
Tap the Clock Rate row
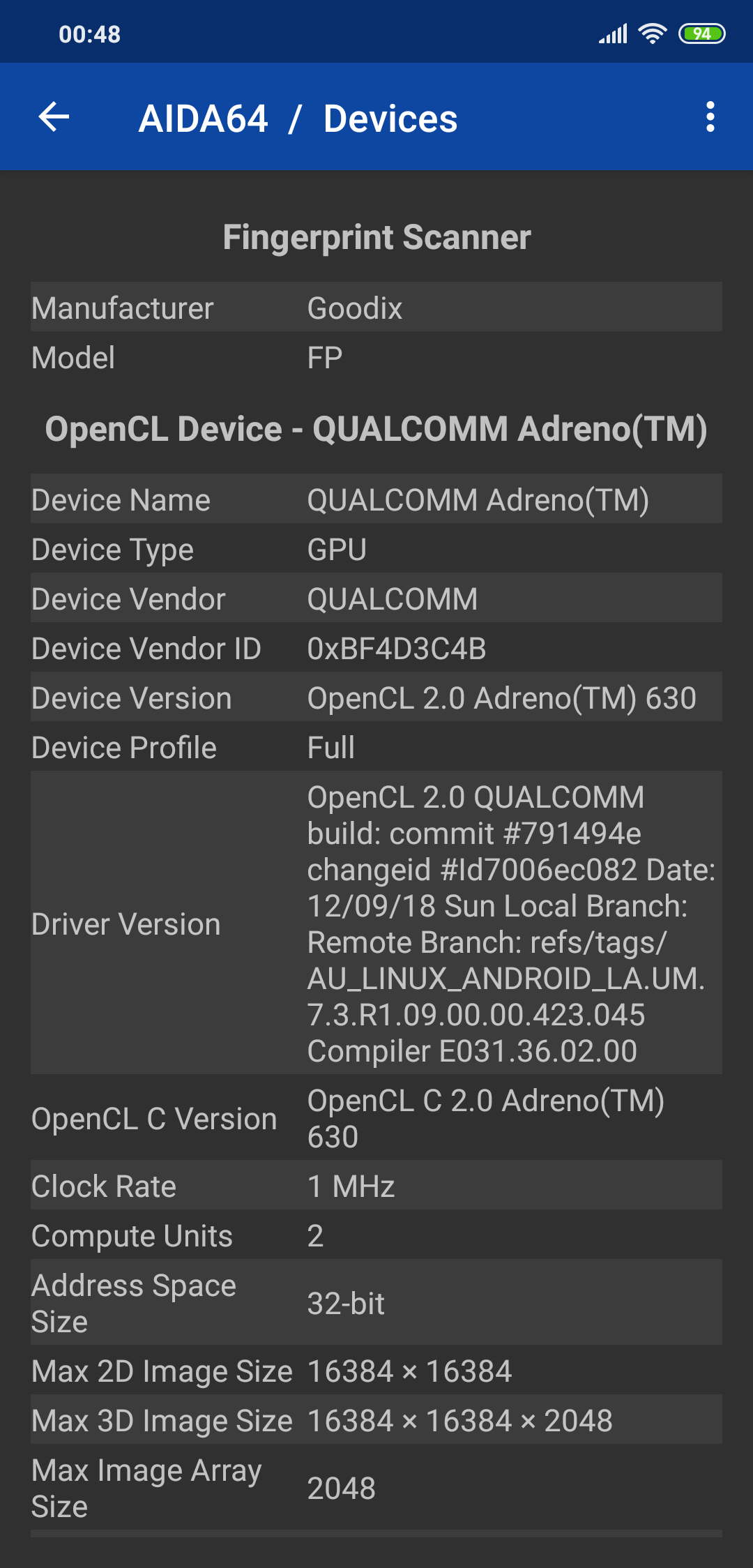[376, 1186]
